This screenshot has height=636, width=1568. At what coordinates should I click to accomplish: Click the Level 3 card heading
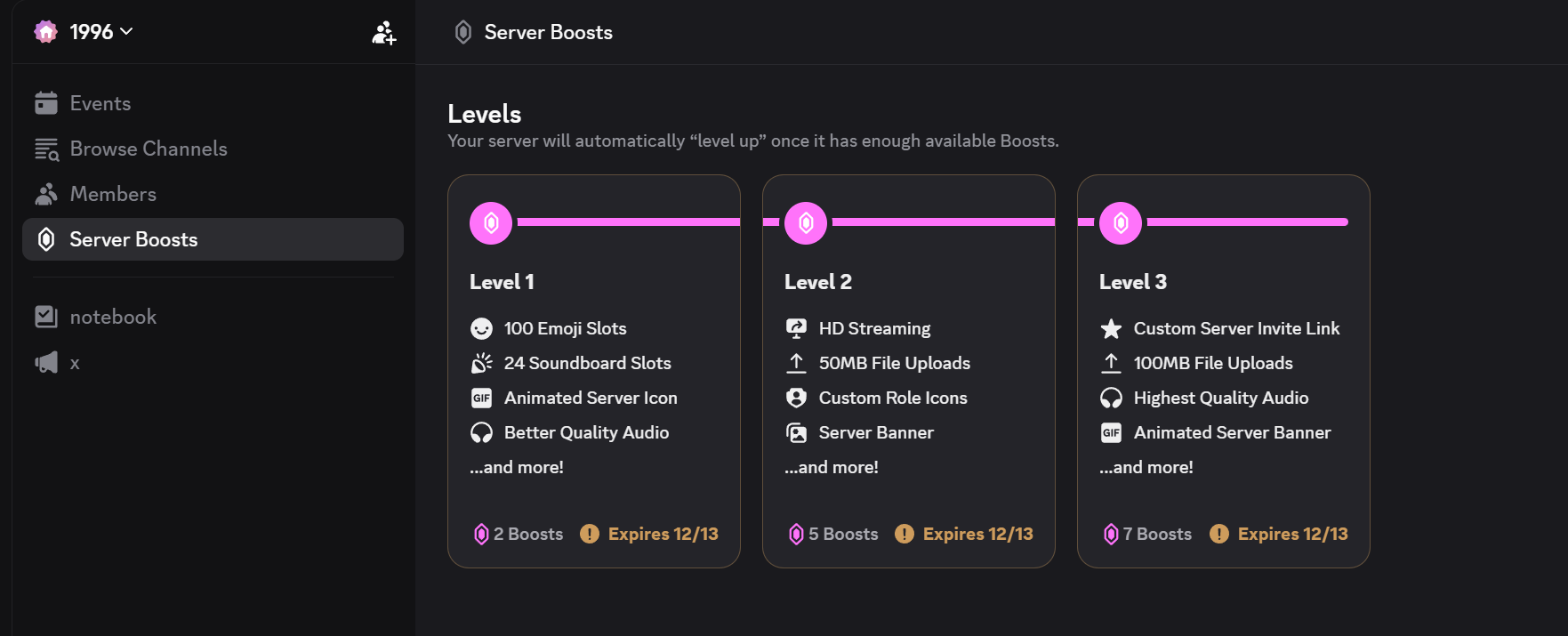tap(1133, 282)
